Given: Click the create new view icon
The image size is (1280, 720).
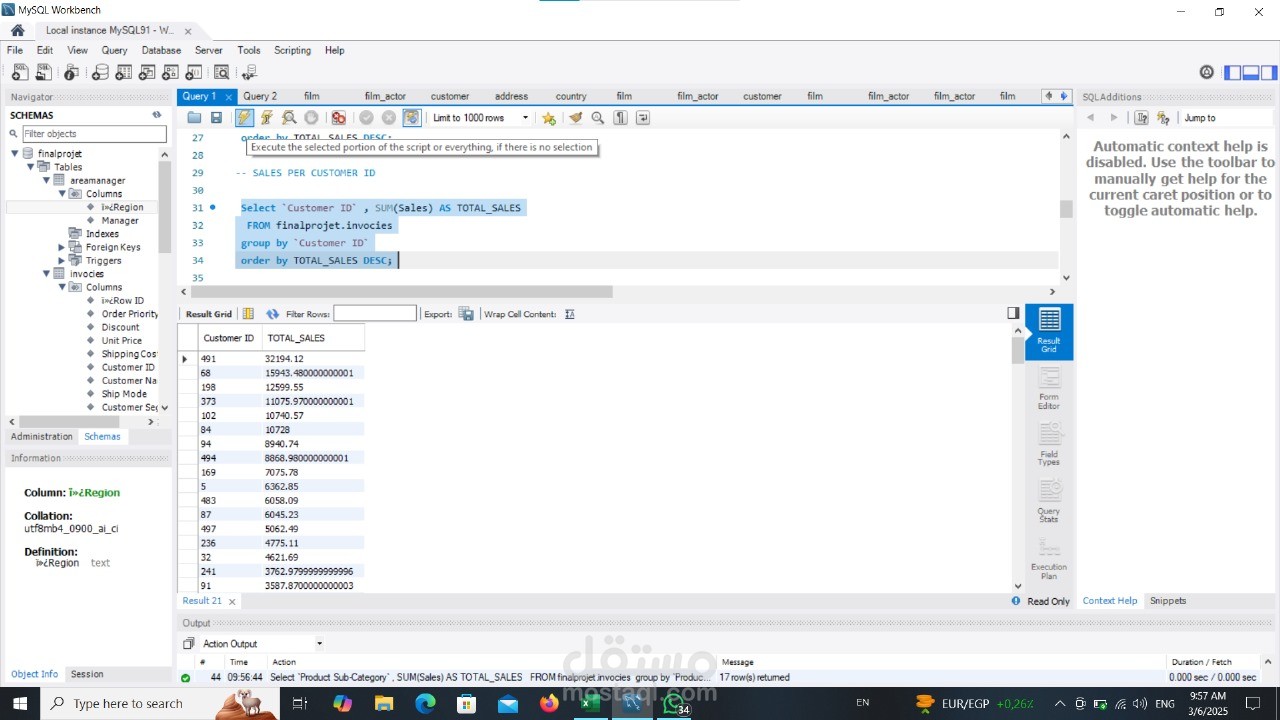Looking at the screenshot, I should click(x=147, y=72).
